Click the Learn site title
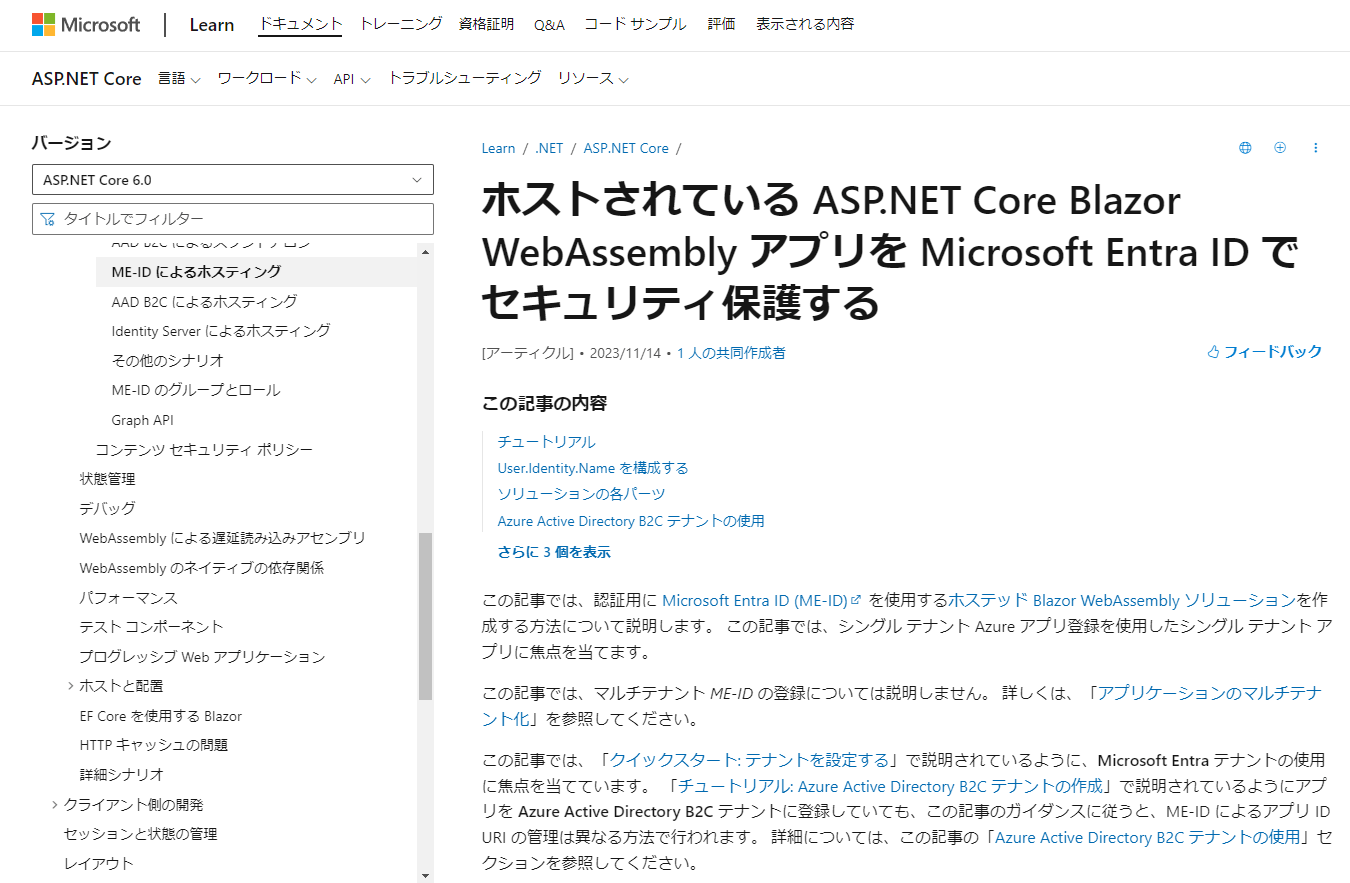 tap(212, 25)
